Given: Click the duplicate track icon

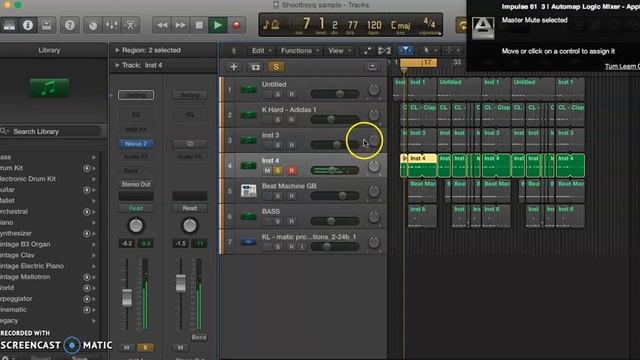Looking at the screenshot, I should pos(255,67).
